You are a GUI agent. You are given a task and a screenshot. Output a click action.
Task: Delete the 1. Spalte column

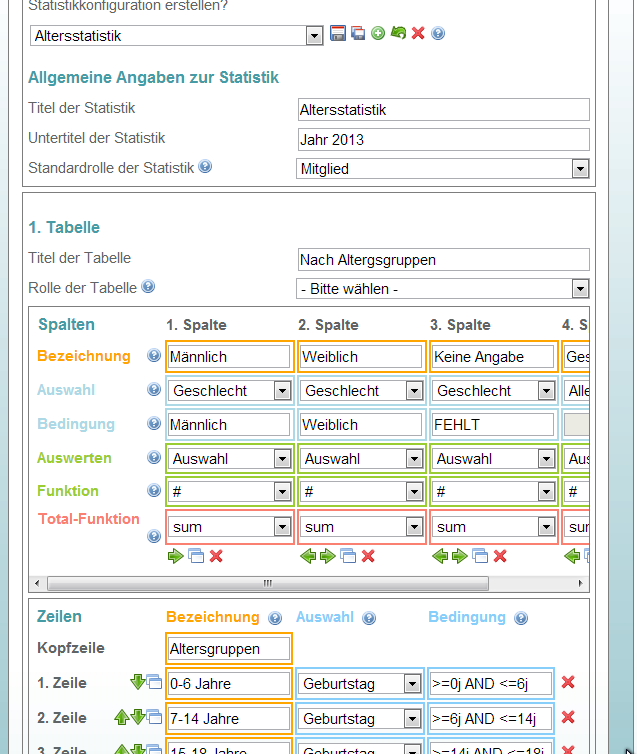[216, 556]
